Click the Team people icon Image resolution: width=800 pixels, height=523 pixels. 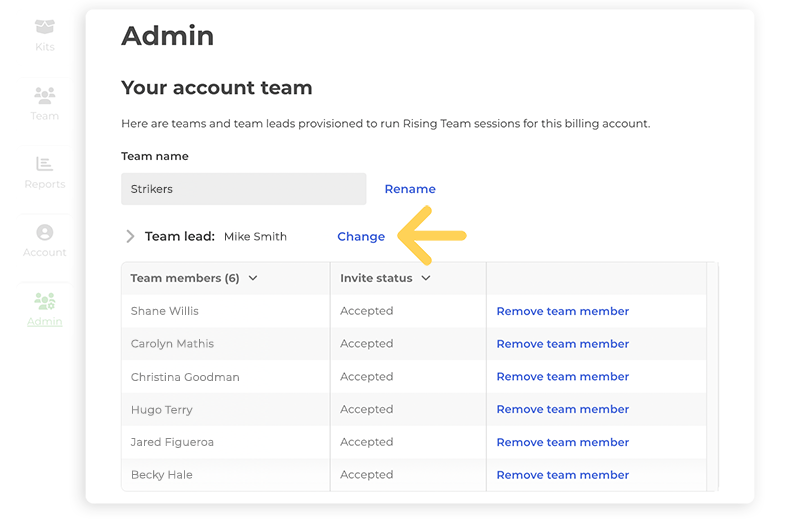click(44, 96)
